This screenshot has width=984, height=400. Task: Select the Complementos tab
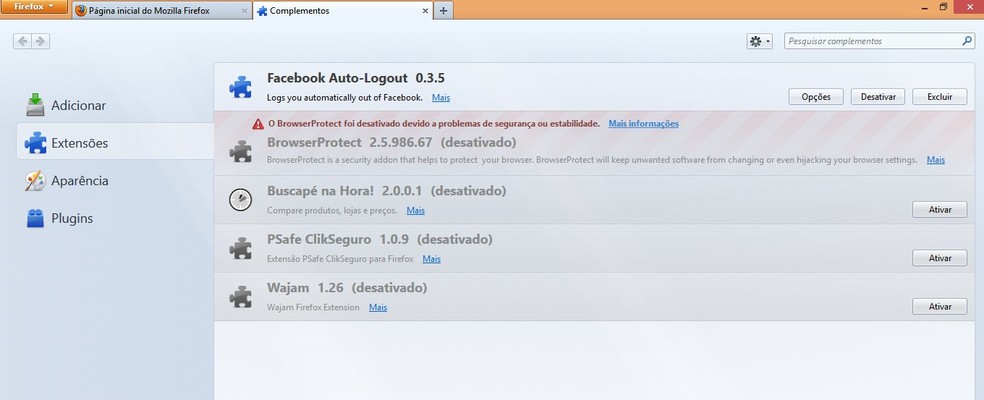[343, 11]
